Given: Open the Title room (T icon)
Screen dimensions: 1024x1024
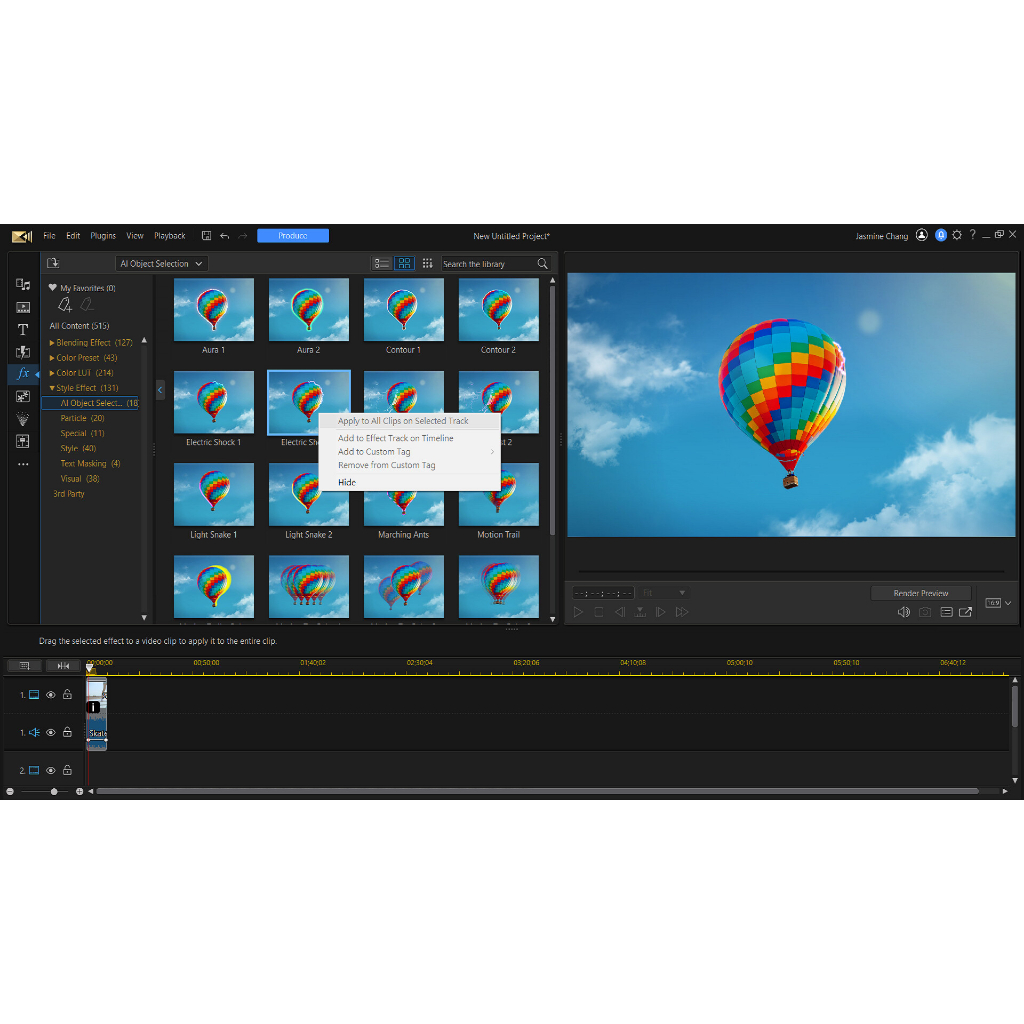Looking at the screenshot, I should pyautogui.click(x=23, y=329).
